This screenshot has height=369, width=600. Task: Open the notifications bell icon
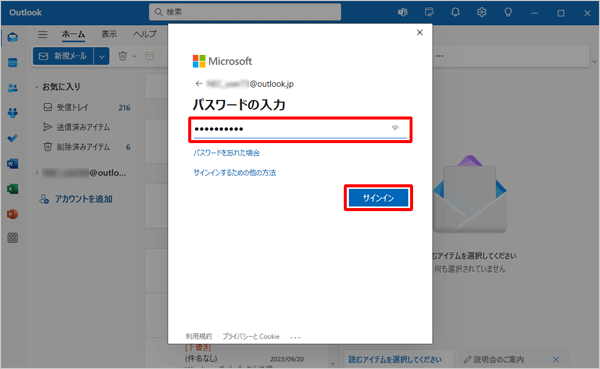[x=455, y=12]
